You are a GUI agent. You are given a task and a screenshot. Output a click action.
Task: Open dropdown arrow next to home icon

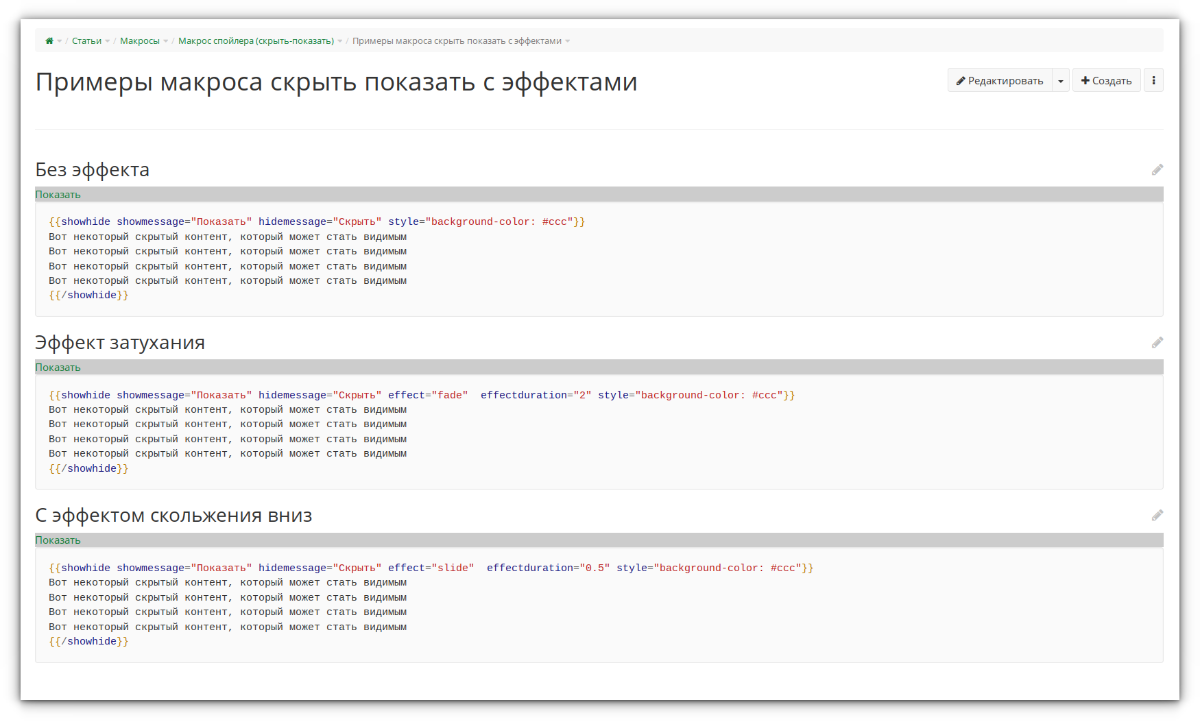coord(59,41)
